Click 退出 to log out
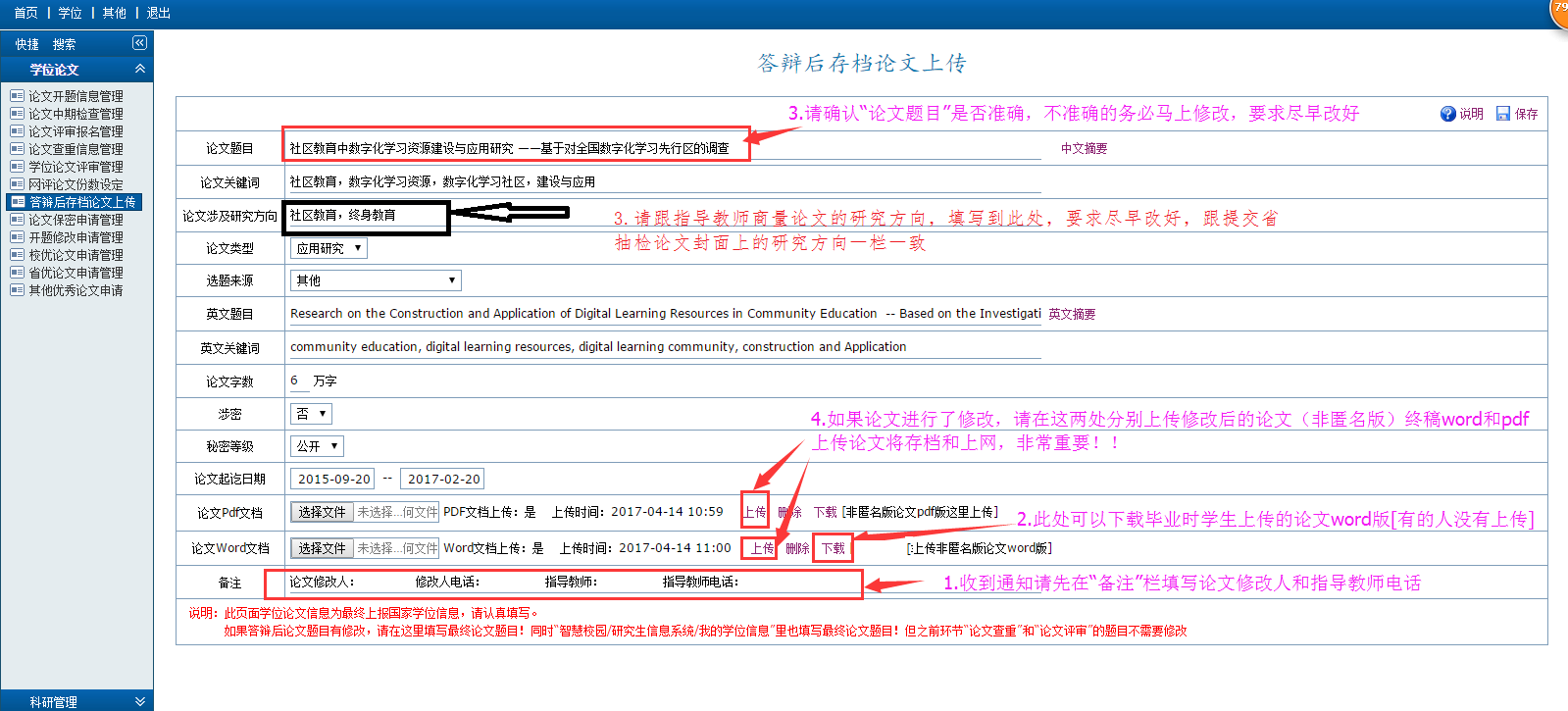This screenshot has width=1568, height=711. [158, 13]
